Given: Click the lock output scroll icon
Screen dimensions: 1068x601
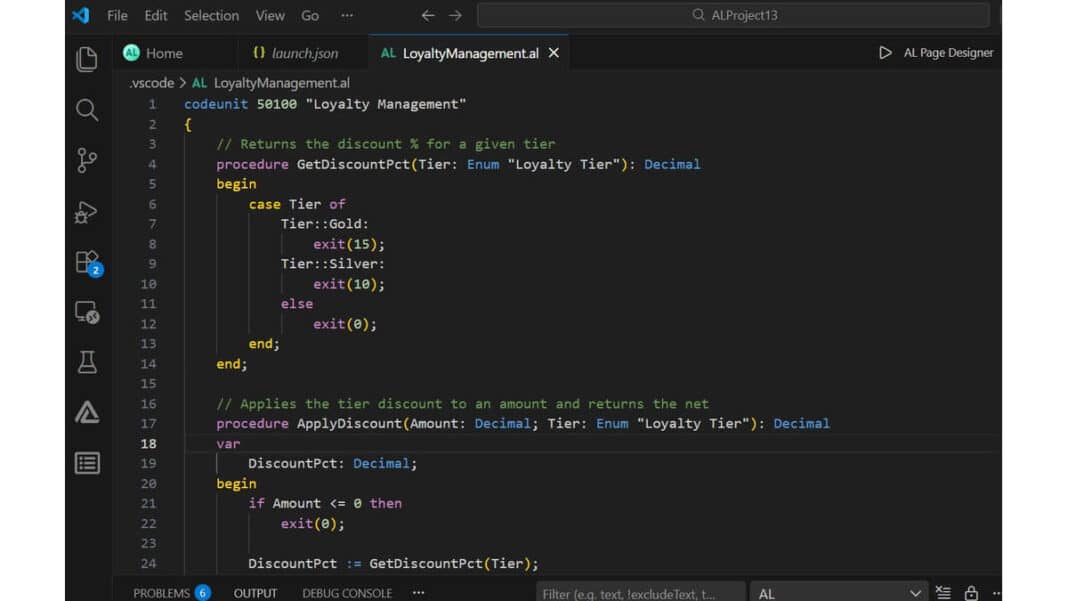Looking at the screenshot, I should (x=971, y=593).
